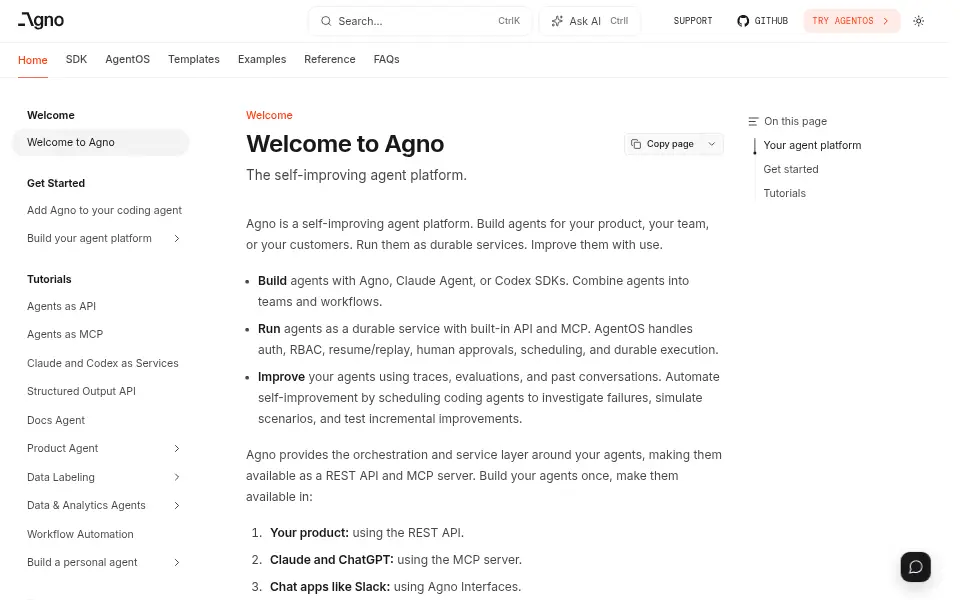Expand Data & Analytics Agents chevron
This screenshot has height=600, width=960.
point(176,505)
